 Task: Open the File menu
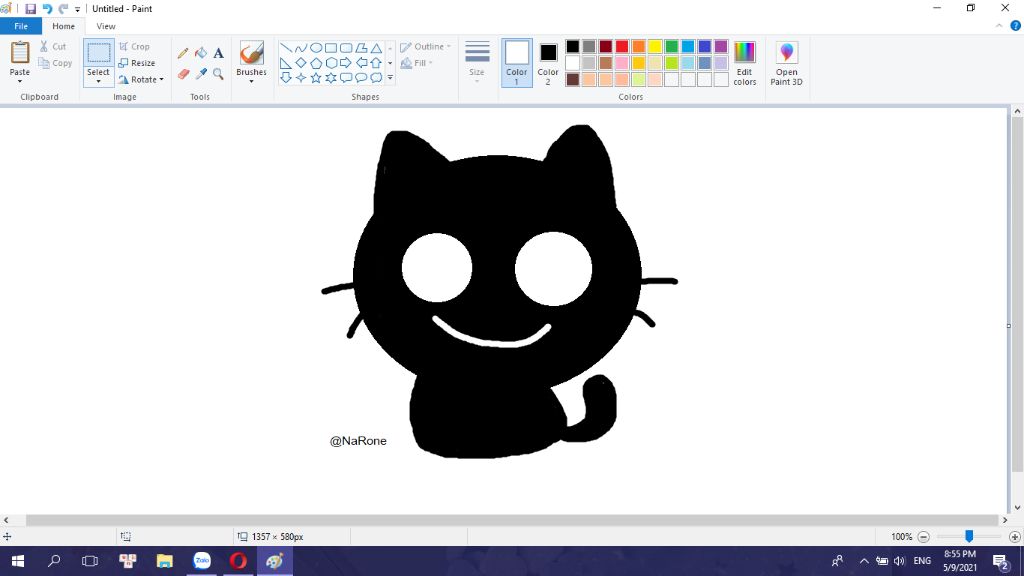pos(21,26)
